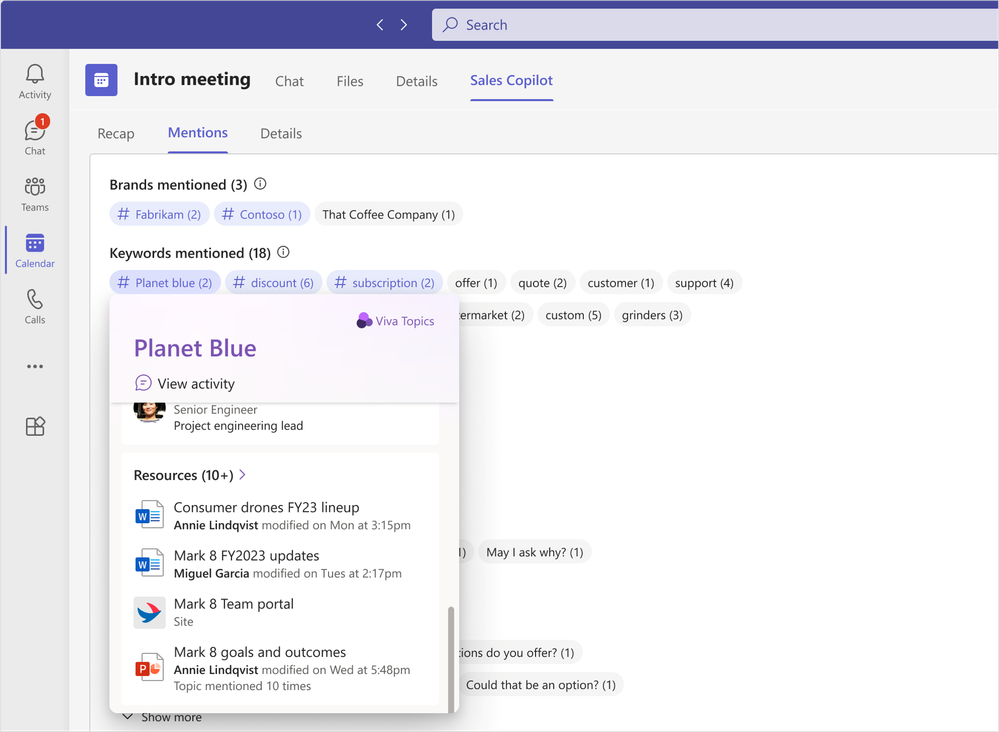
Task: Click the Senior Engineer profile photo
Action: [x=149, y=412]
